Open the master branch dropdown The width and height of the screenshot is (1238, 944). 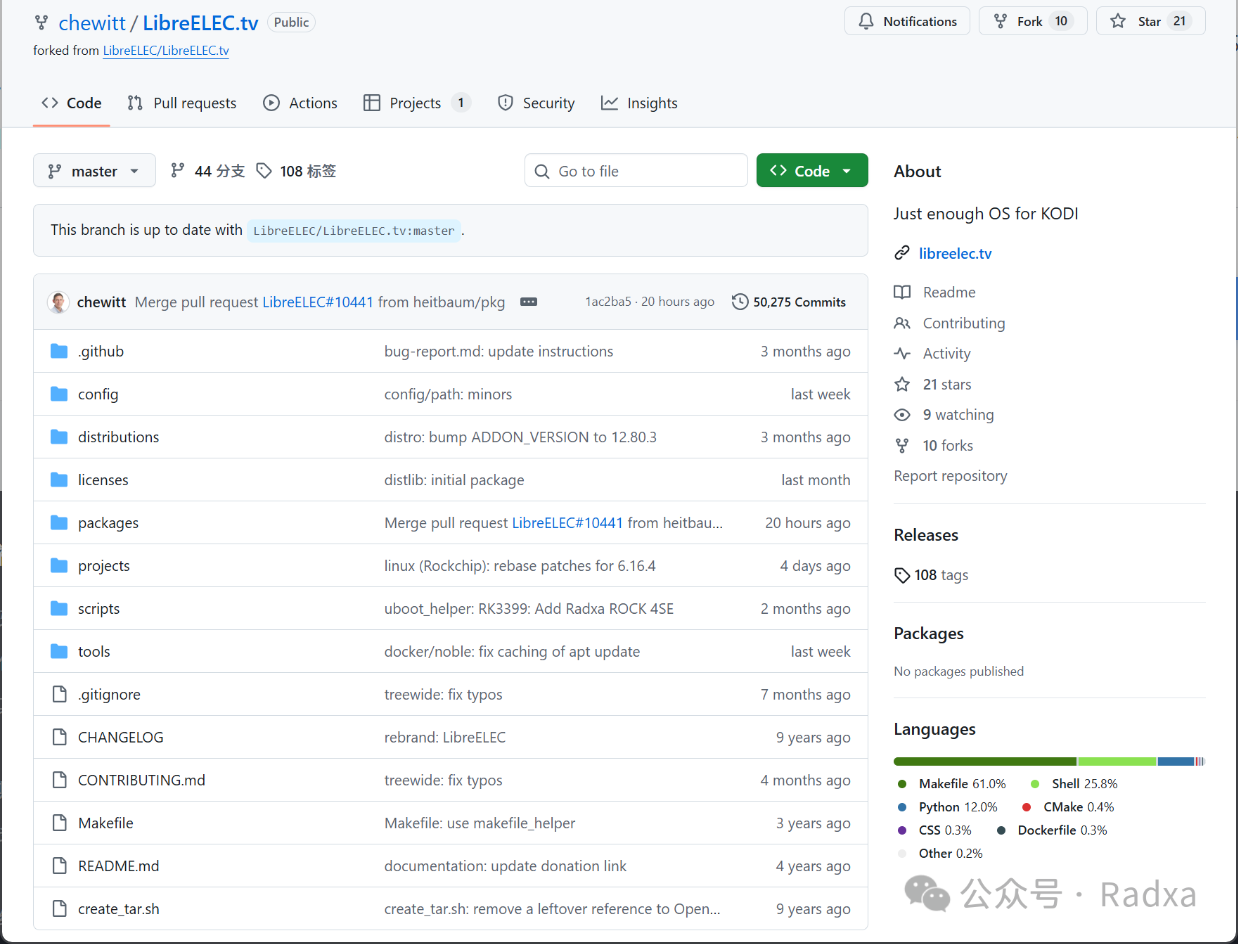click(x=94, y=171)
